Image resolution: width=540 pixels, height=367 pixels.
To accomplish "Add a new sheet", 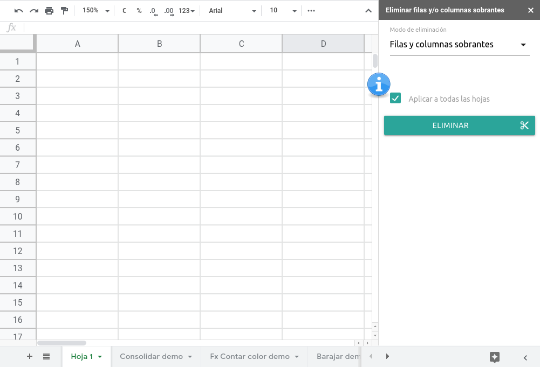I will [30, 356].
